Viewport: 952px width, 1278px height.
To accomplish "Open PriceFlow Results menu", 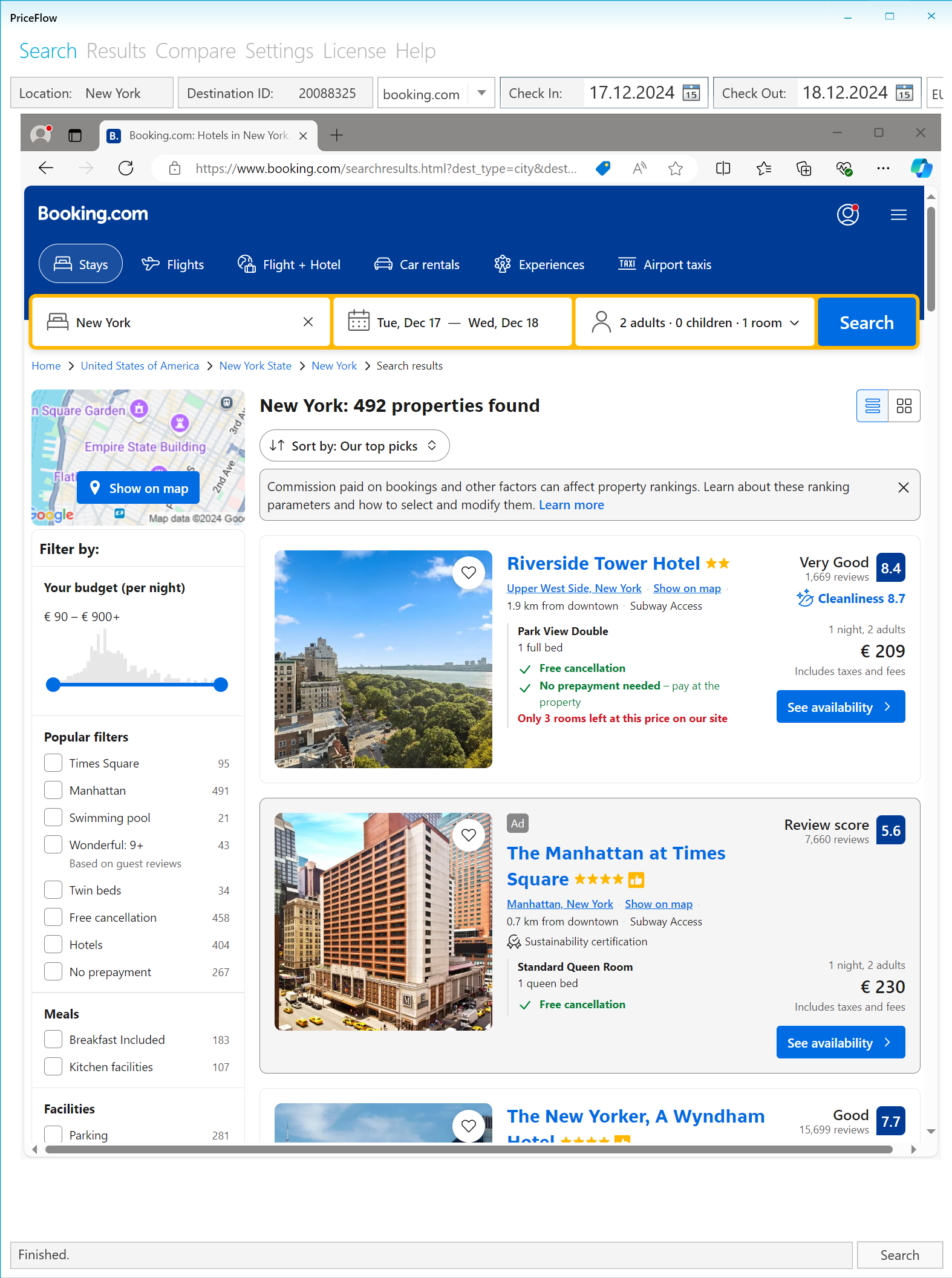I will pyautogui.click(x=116, y=51).
